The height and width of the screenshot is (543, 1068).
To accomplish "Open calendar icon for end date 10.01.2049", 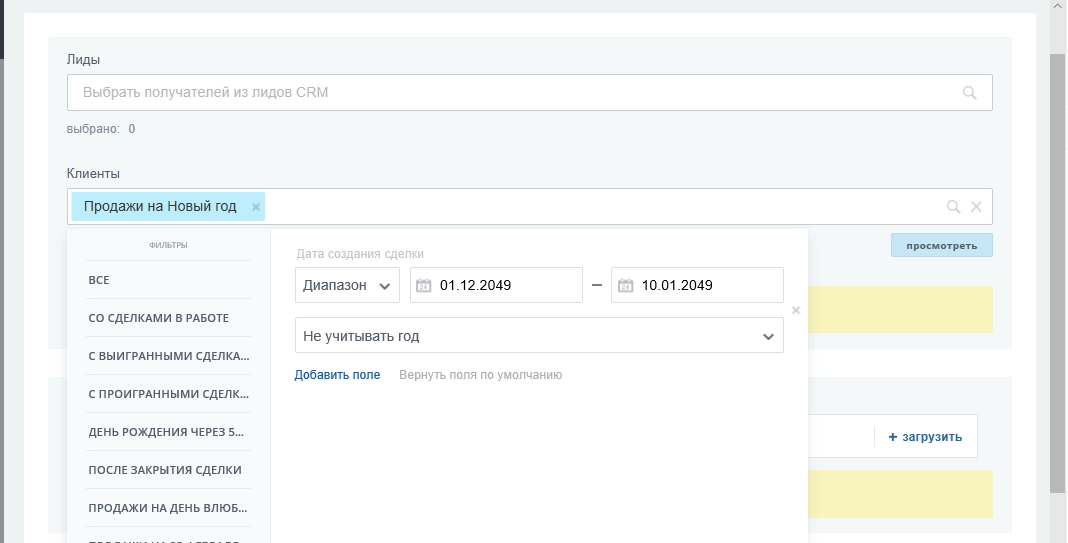I will pos(625,285).
